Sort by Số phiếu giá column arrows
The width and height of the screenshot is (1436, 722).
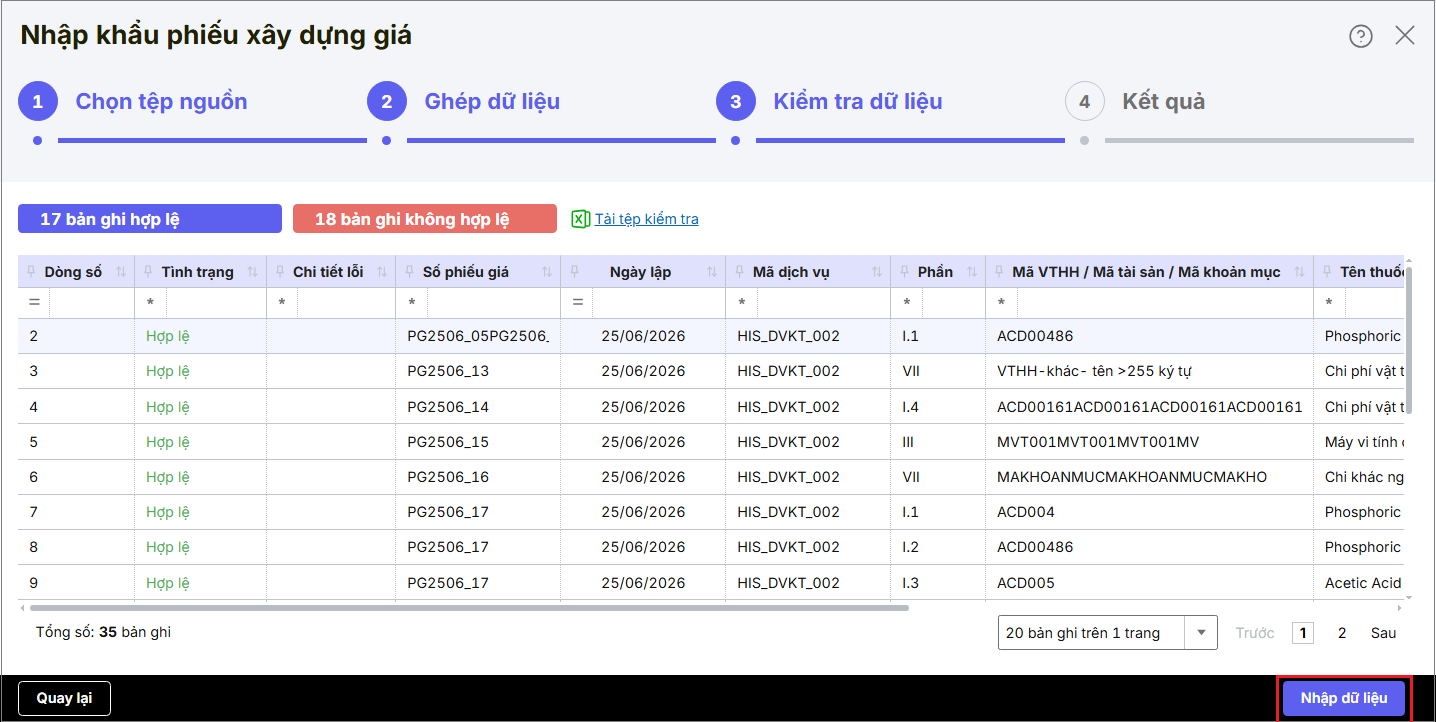point(547,272)
